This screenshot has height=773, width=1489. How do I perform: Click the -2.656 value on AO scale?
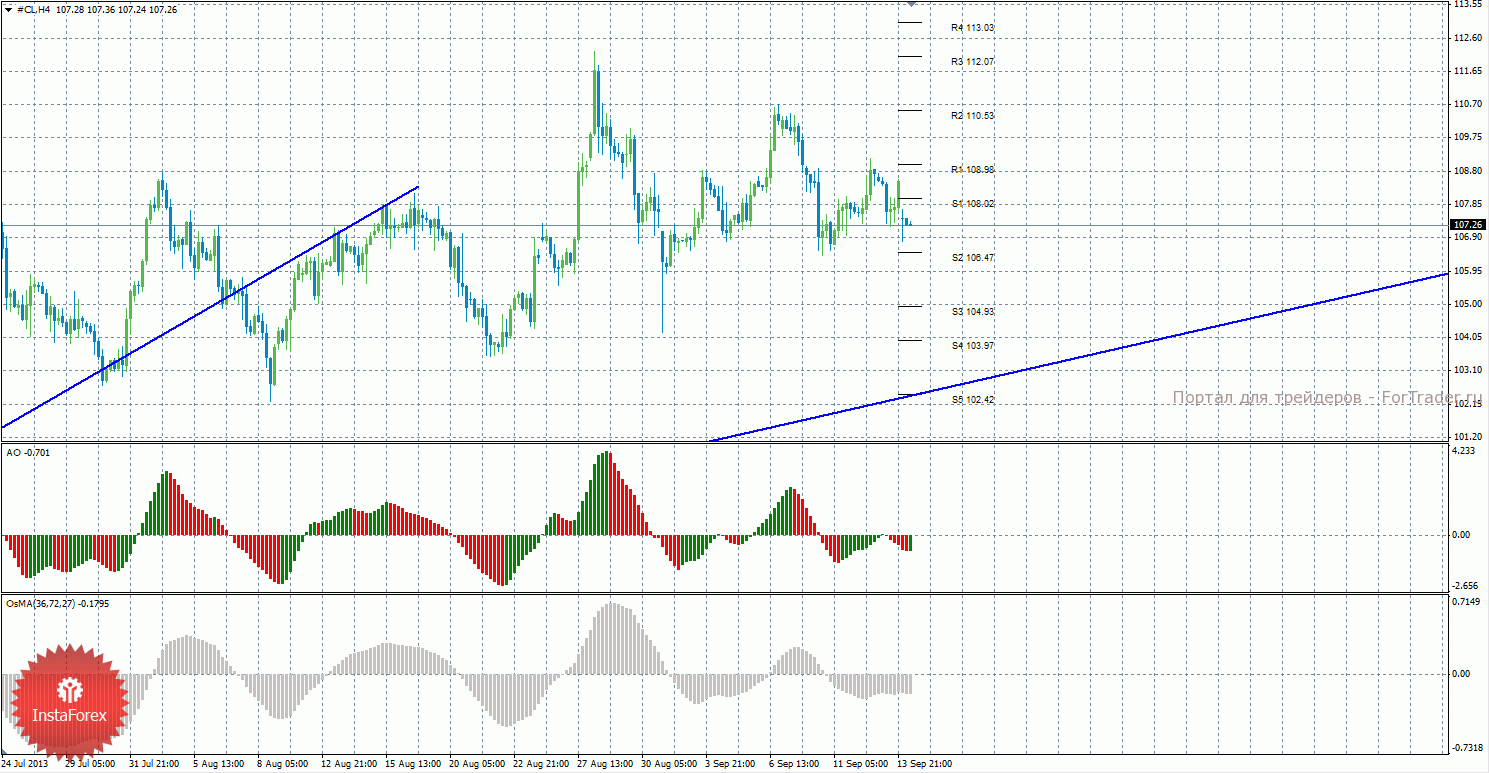click(x=1465, y=586)
